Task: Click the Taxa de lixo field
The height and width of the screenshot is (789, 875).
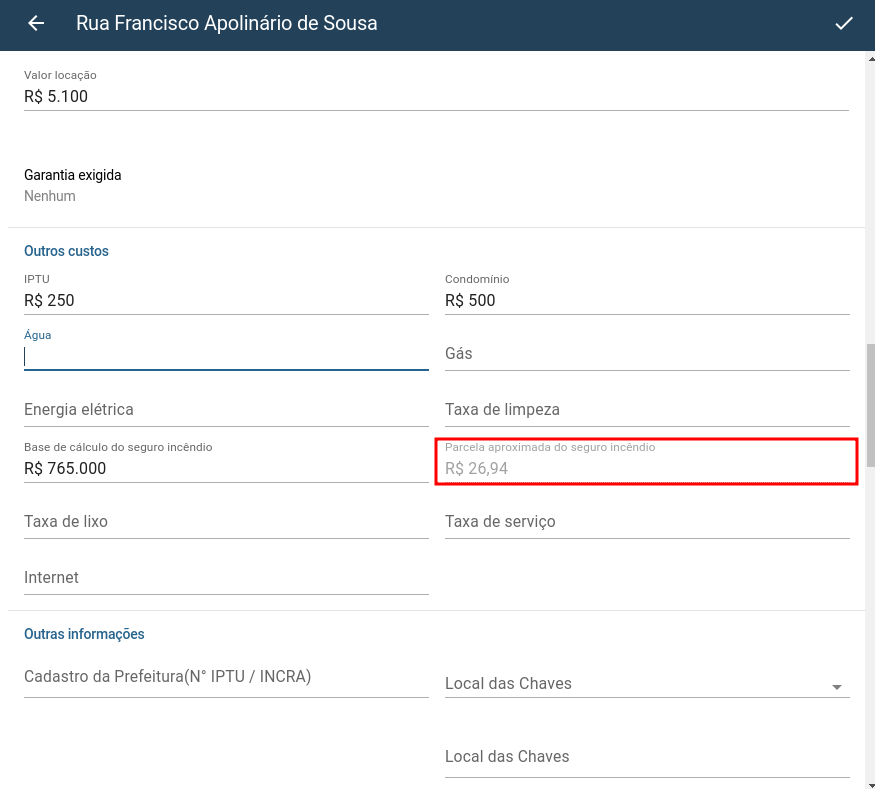Action: point(226,522)
